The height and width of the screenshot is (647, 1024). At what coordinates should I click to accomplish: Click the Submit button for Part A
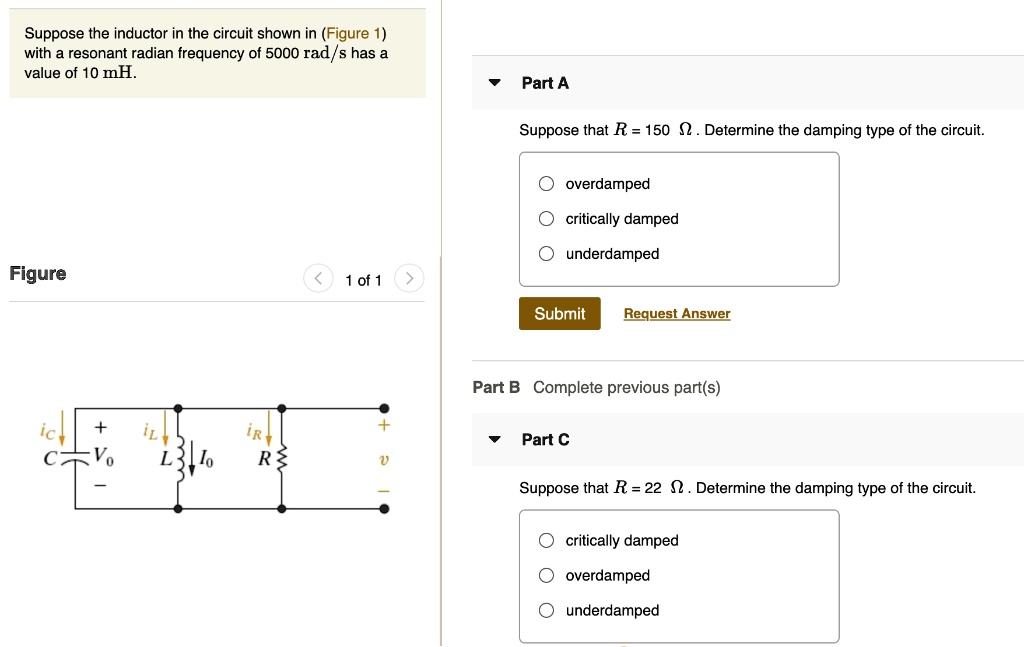pyautogui.click(x=559, y=313)
